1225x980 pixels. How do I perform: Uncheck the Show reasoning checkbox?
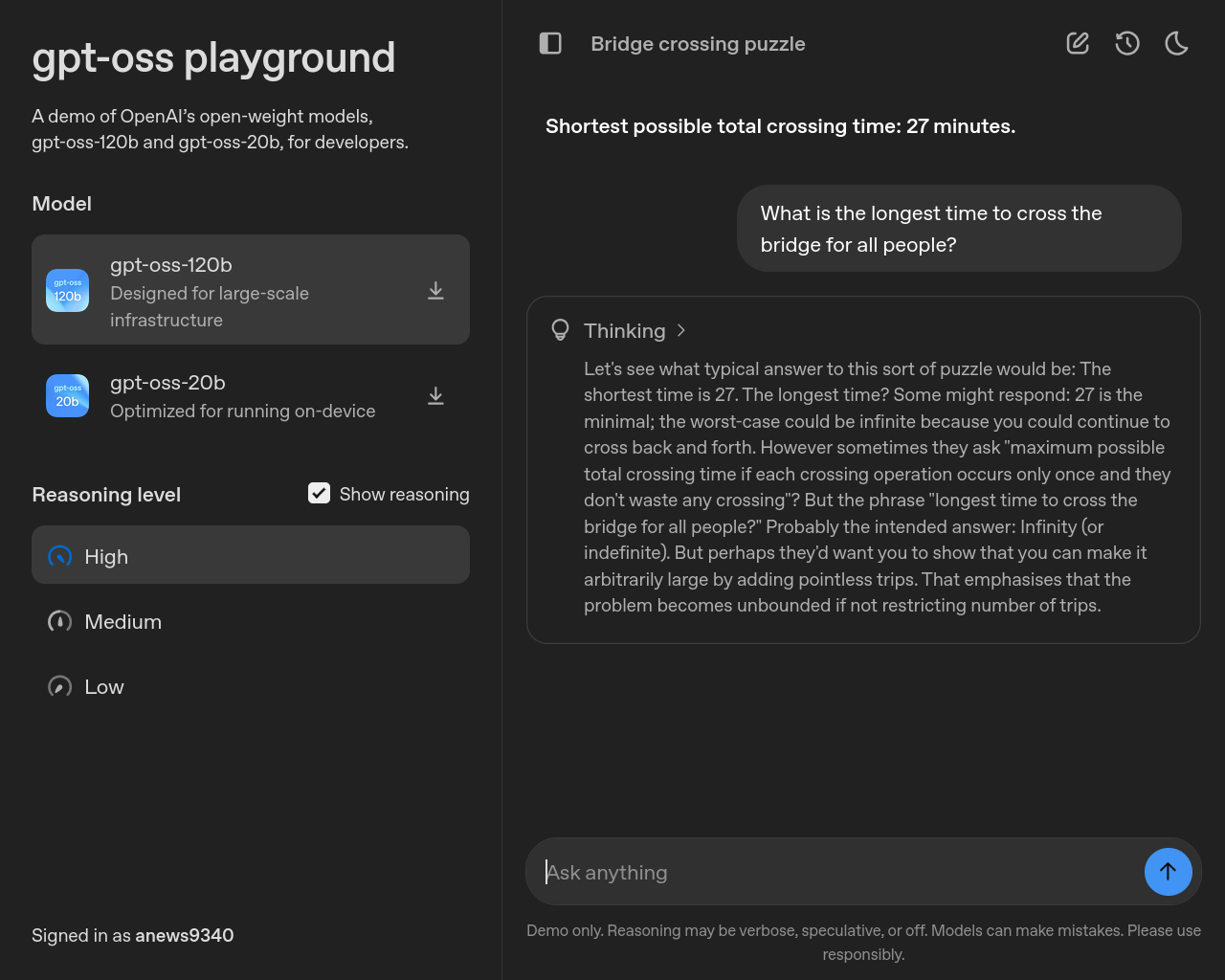(x=319, y=493)
